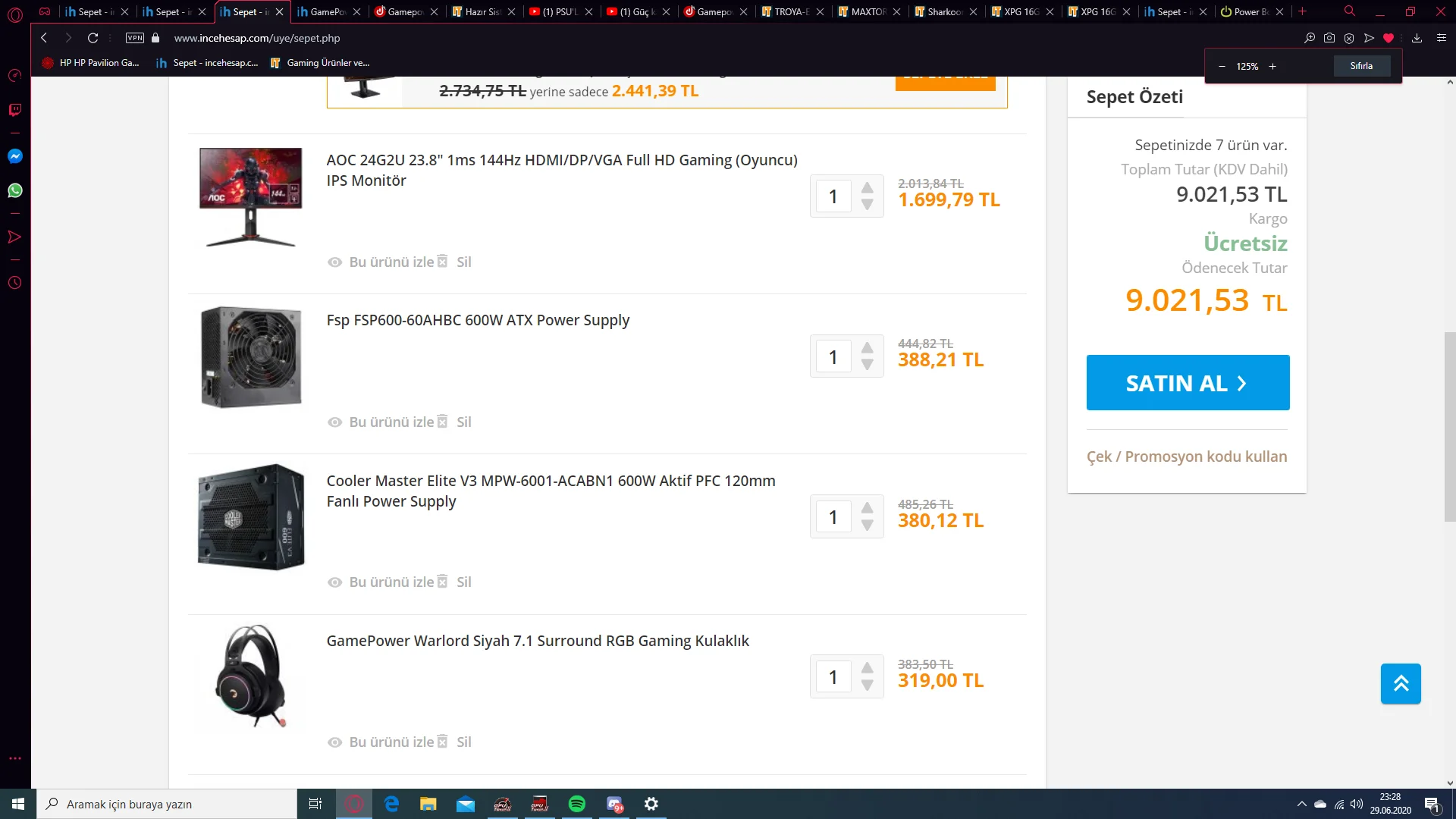Decrease Cooler Master quantity with down arrow
The width and height of the screenshot is (1456, 819).
[868, 526]
